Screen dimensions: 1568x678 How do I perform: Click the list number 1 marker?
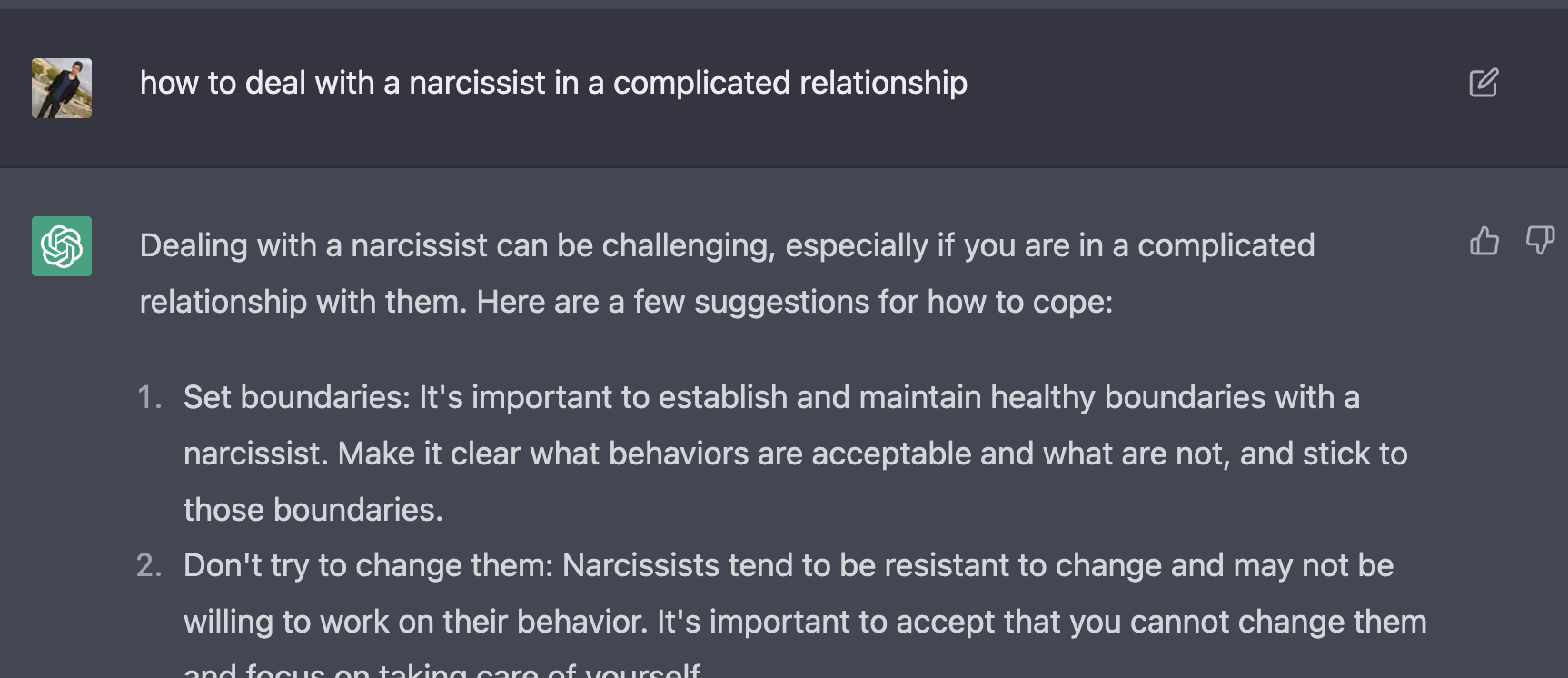pos(149,397)
